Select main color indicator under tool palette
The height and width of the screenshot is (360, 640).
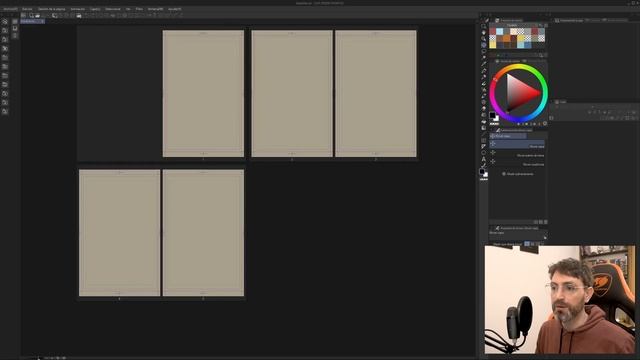pos(482,171)
